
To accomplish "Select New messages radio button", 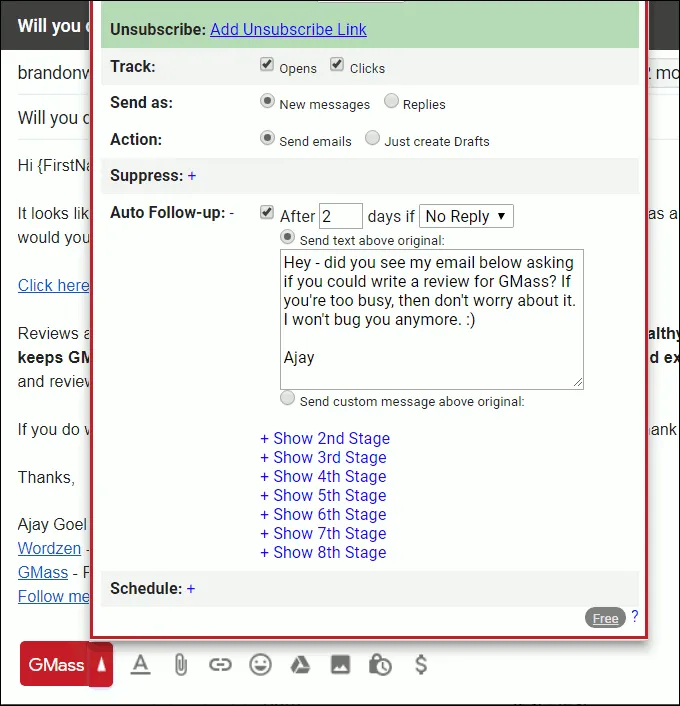I will pos(267,101).
